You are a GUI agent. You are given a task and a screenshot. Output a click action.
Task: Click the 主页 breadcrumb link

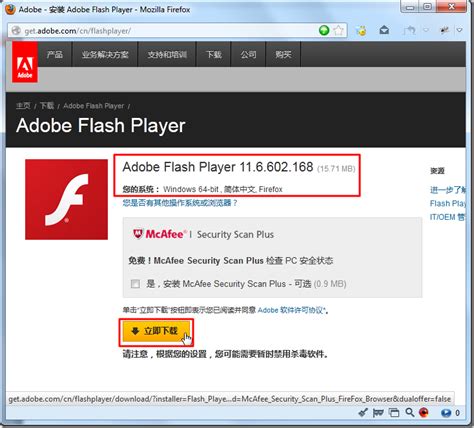23,106
